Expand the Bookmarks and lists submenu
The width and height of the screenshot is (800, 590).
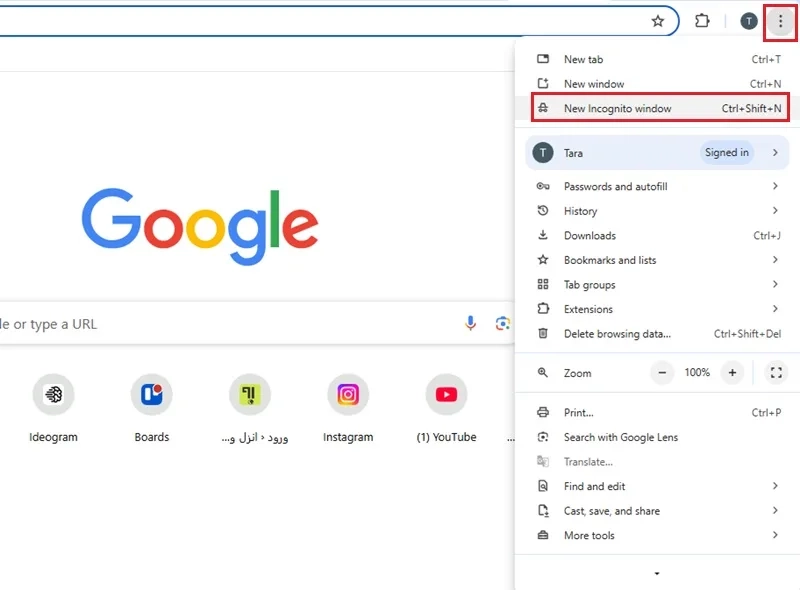pyautogui.click(x=778, y=260)
